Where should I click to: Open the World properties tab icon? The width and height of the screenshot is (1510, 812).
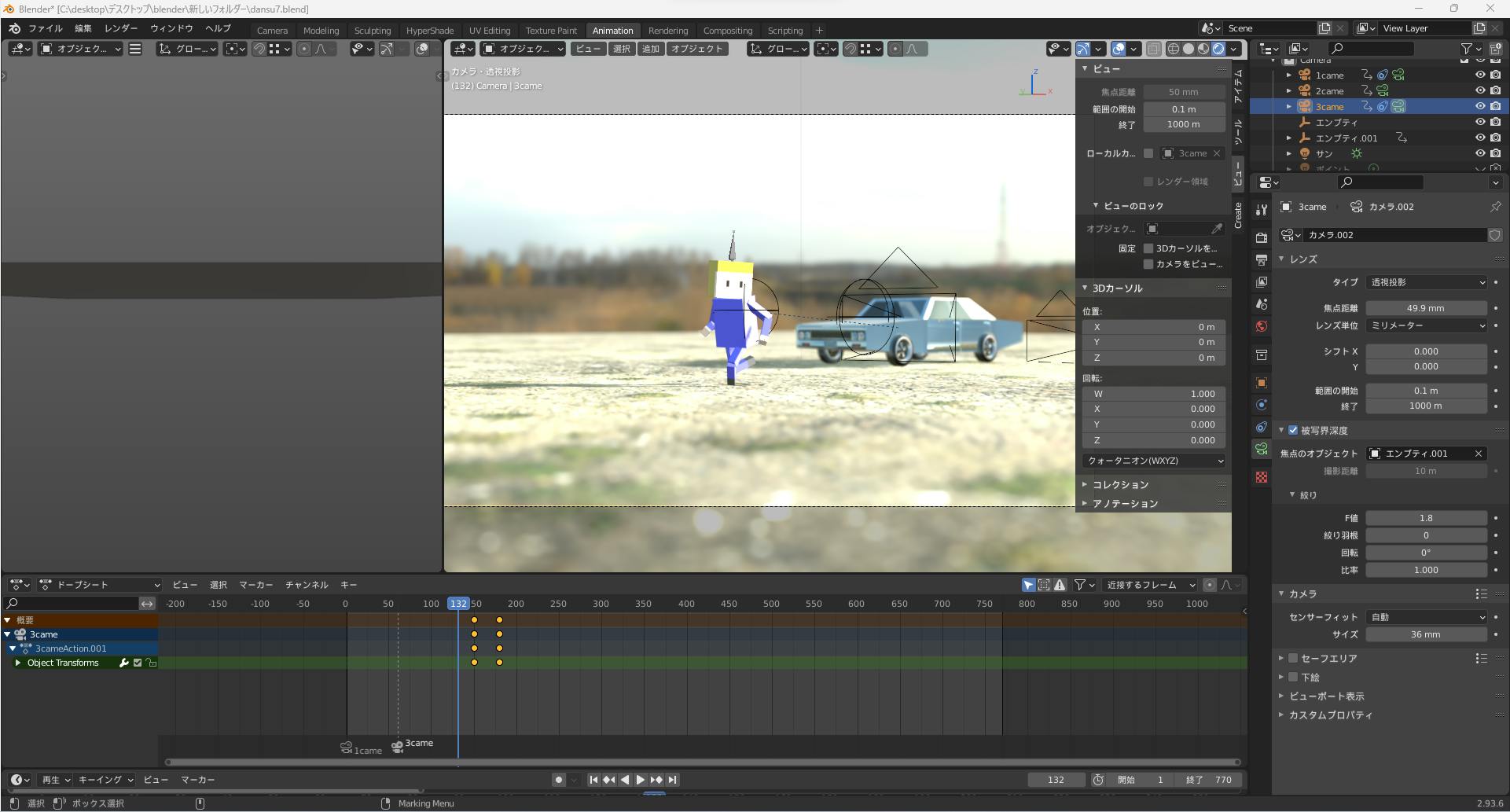pos(1262,326)
